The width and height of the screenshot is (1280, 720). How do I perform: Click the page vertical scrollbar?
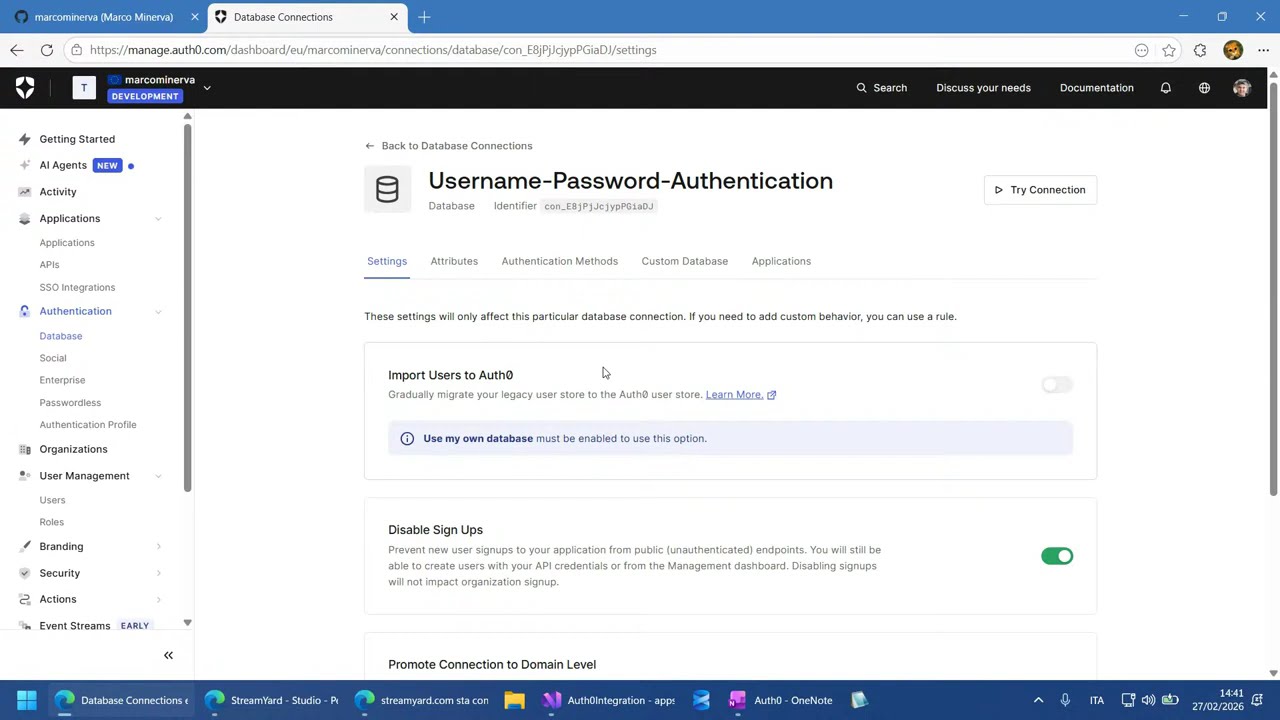1273,289
